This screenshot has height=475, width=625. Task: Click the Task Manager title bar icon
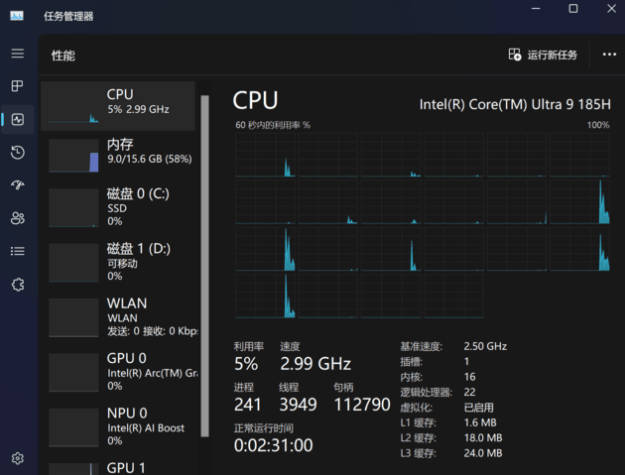17,16
